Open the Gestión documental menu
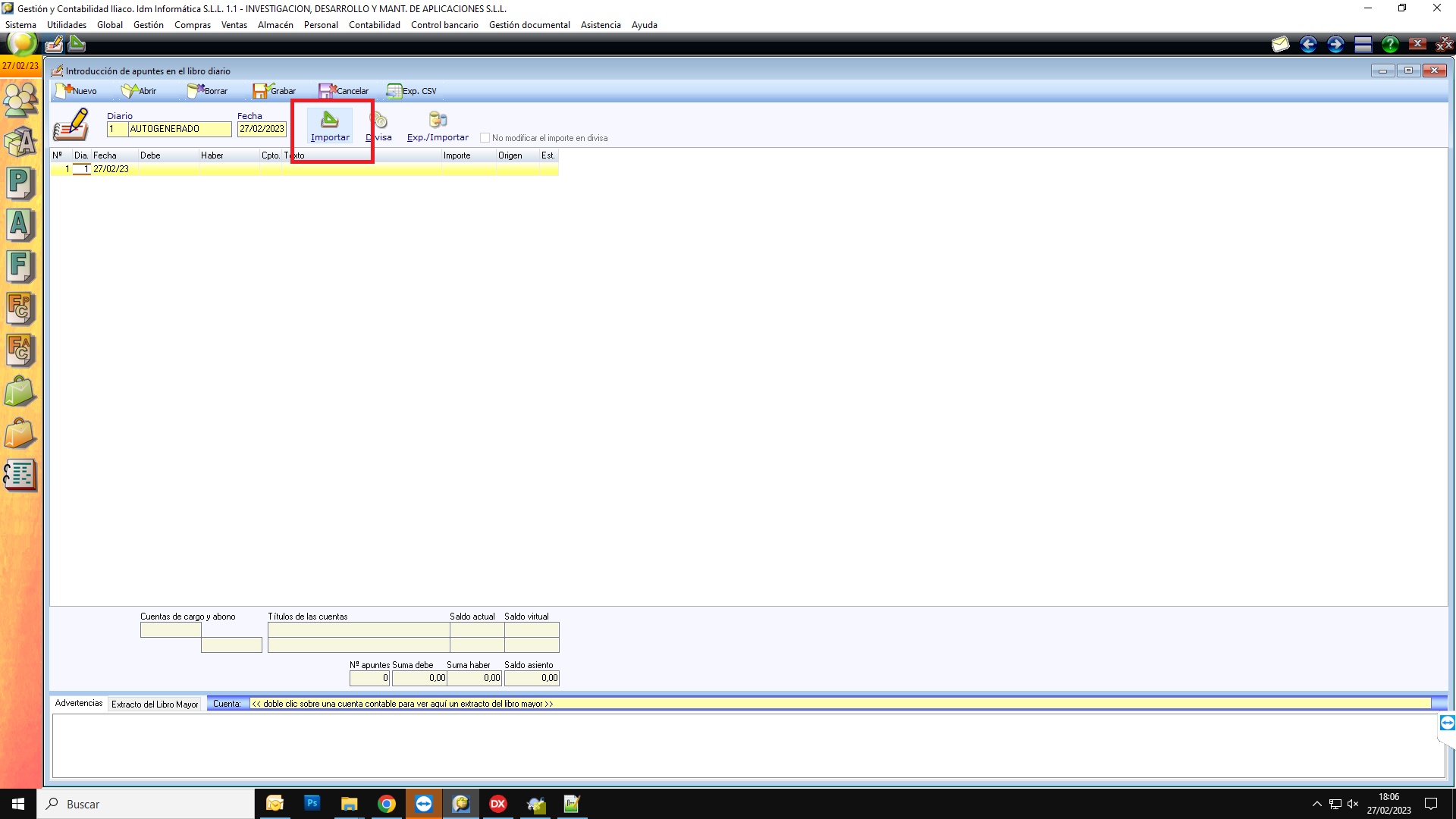 529,25
